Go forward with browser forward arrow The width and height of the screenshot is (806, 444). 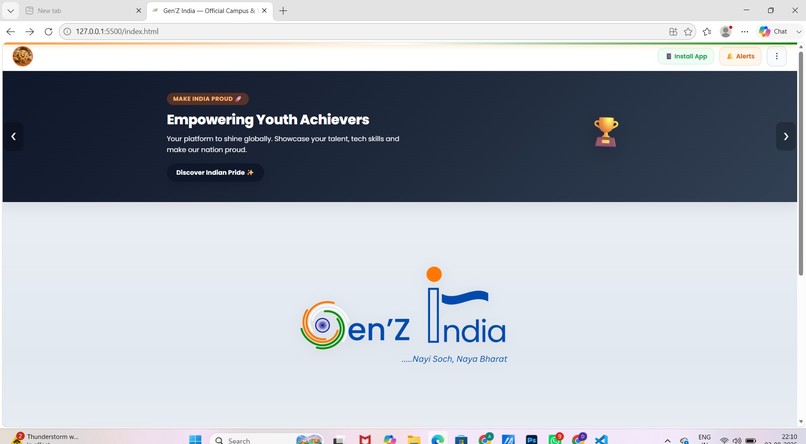(30, 31)
